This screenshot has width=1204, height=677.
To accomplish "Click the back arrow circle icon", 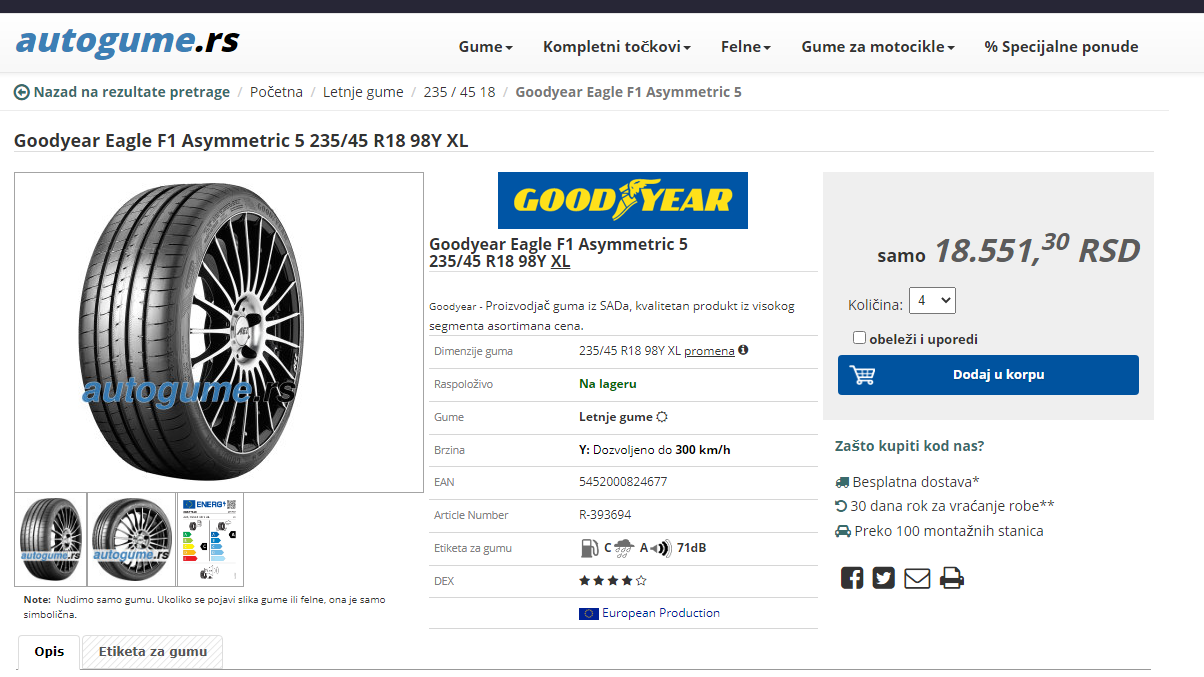I will pos(21,92).
